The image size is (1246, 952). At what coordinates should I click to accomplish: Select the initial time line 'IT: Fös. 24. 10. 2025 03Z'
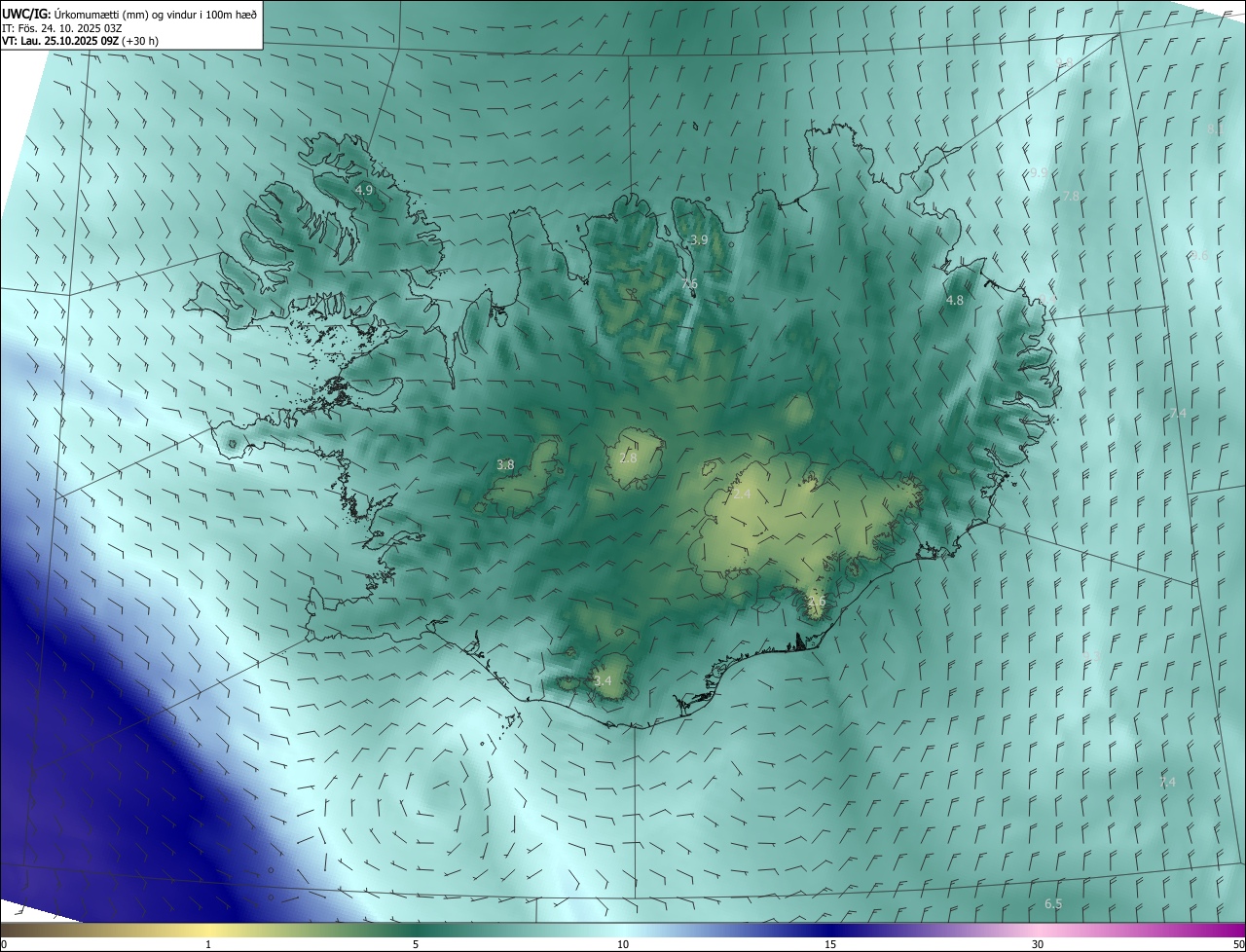click(62, 27)
